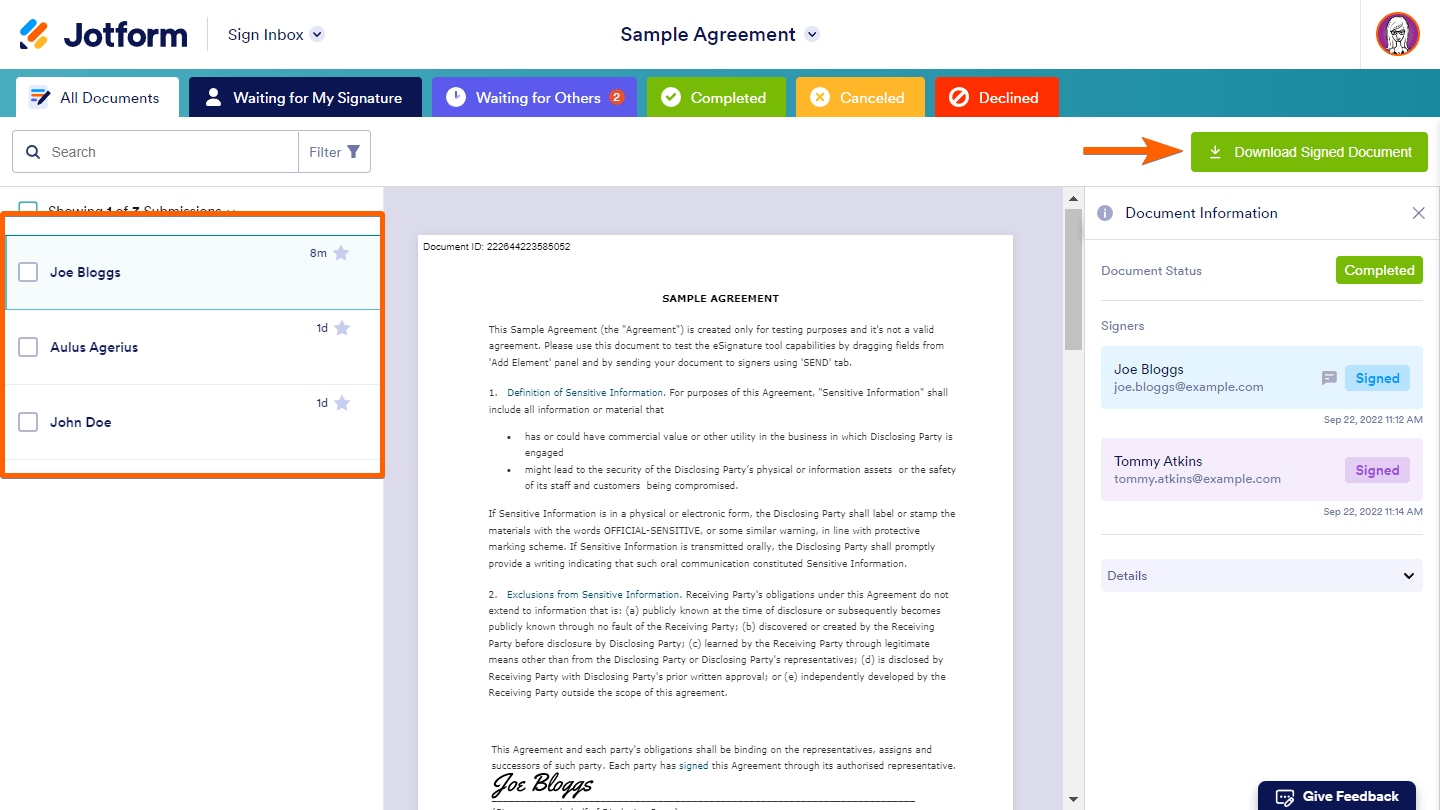
Task: Click Download Signed Document button
Action: click(1309, 152)
